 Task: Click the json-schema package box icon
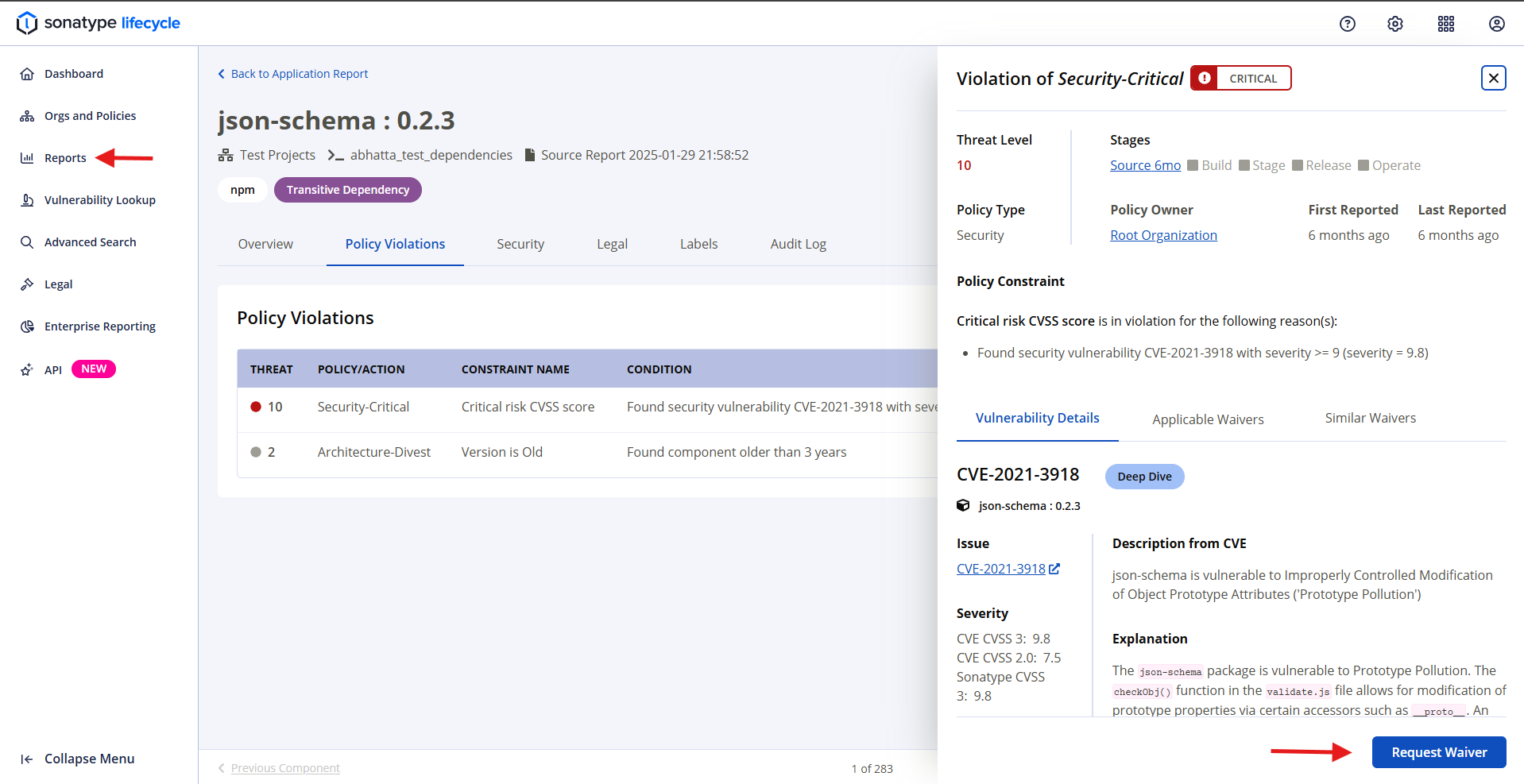(x=963, y=505)
